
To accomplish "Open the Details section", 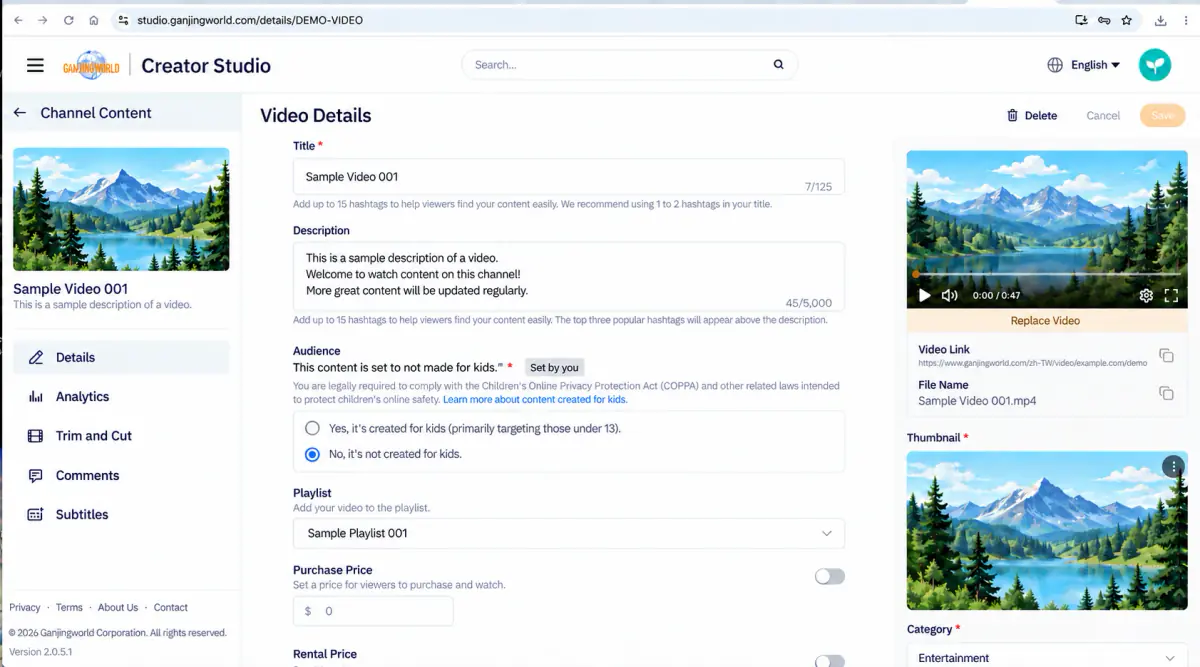I will 121,357.
